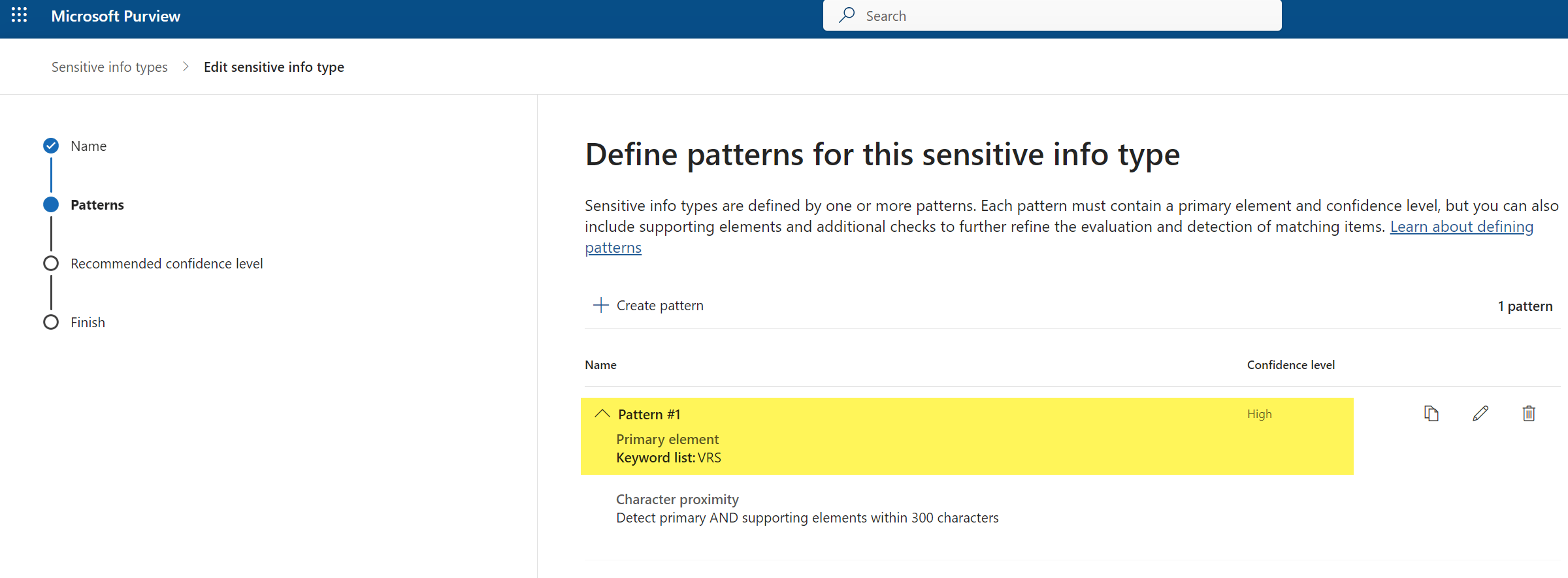Click the plus icon for Create pattern
The height and width of the screenshot is (578, 1568).
click(600, 305)
